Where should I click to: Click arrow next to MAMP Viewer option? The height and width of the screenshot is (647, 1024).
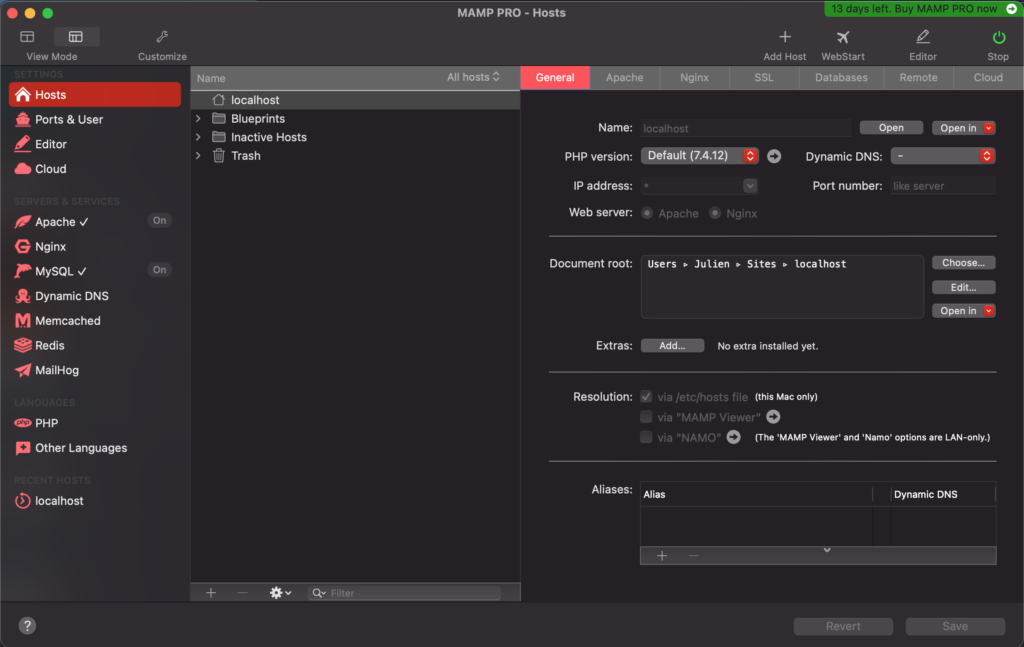773,417
